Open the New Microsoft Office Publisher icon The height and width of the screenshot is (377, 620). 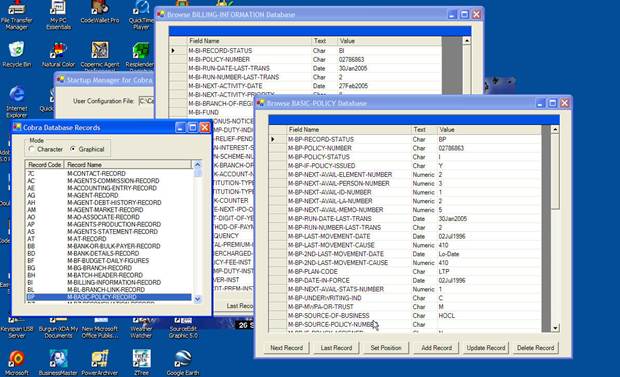click(x=100, y=328)
